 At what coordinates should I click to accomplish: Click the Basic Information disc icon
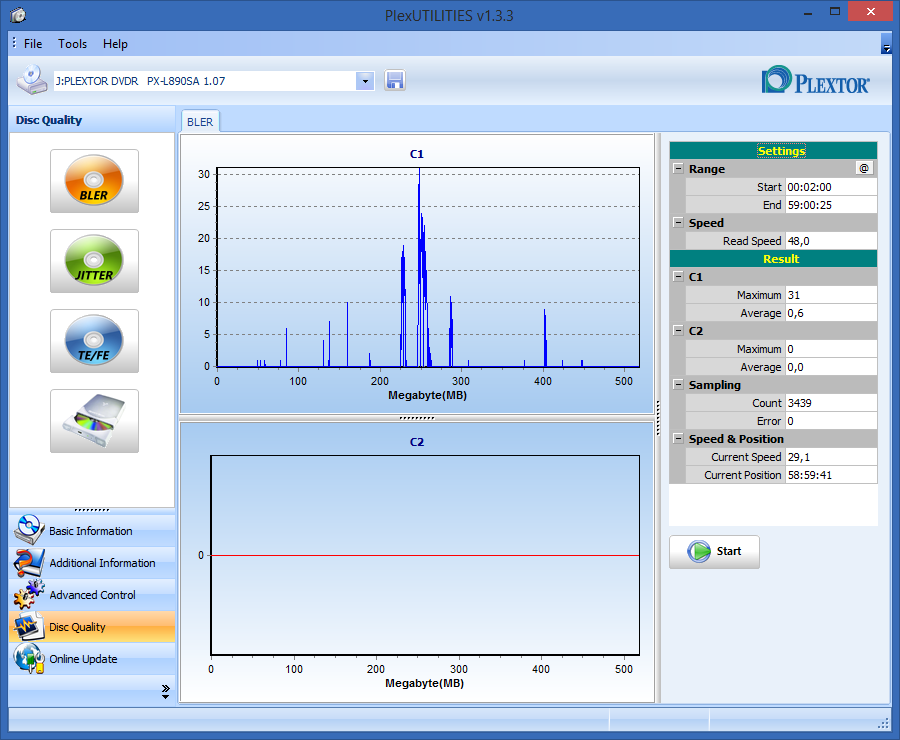(29, 530)
